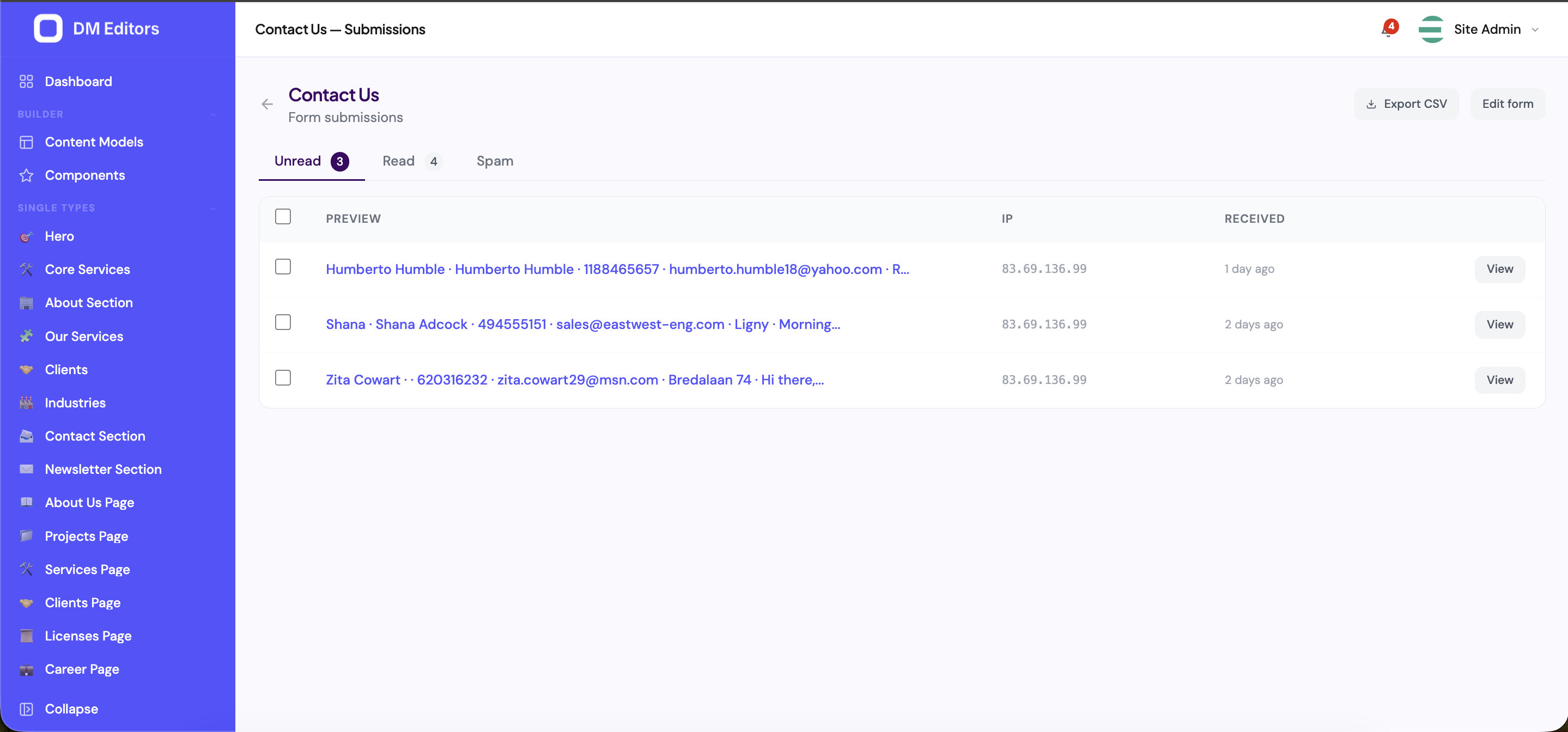Click the PREVIEW column header
Screen dimensions: 1568x732
(353, 218)
